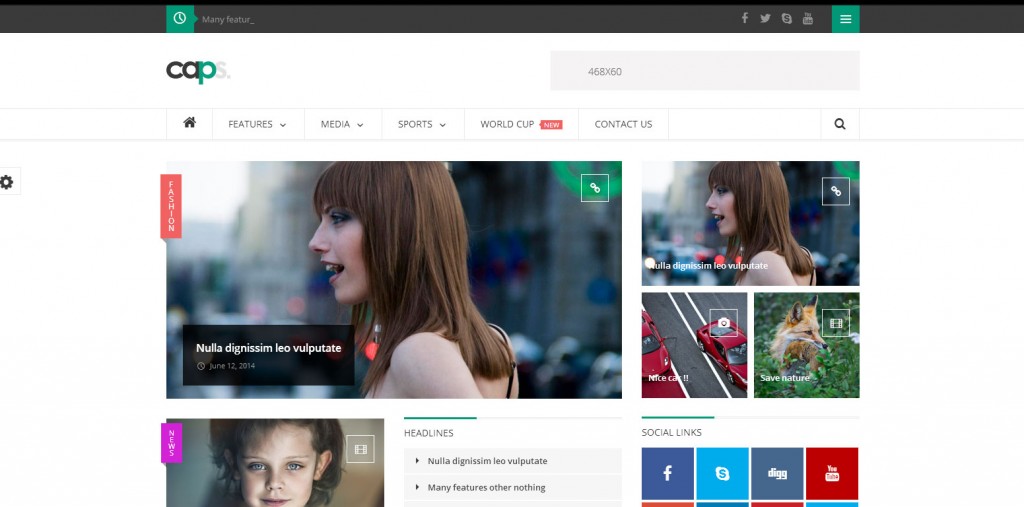Image resolution: width=1024 pixels, height=507 pixels.
Task: Click camera icon on Nice car image
Action: pyautogui.click(x=724, y=323)
